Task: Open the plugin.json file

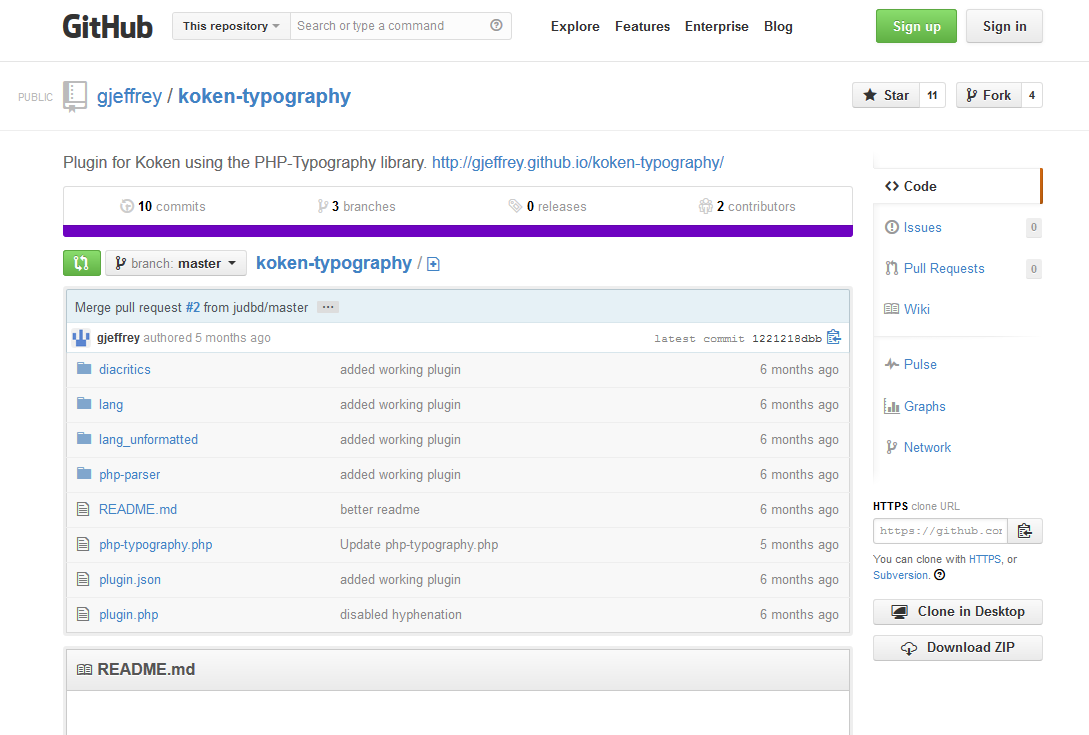Action: 129,579
